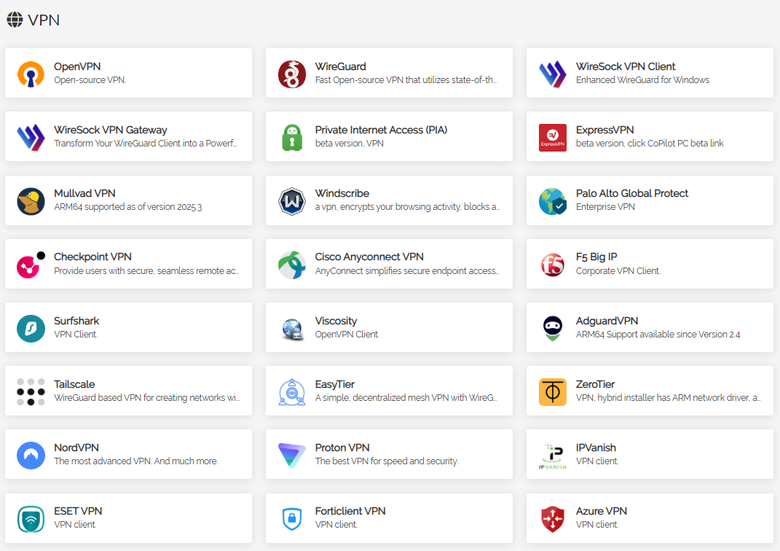
Task: Click 'VPN client.' text under IPVanish
Action: (x=597, y=461)
